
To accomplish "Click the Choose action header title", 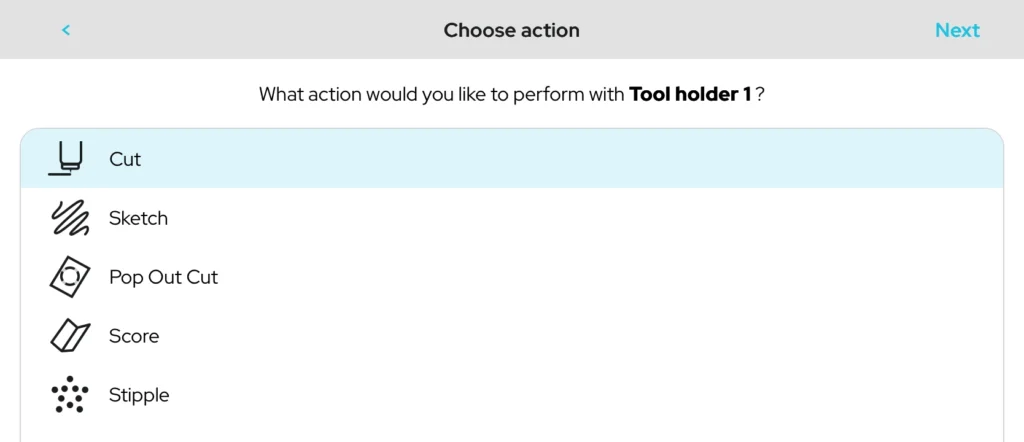I will [511, 30].
